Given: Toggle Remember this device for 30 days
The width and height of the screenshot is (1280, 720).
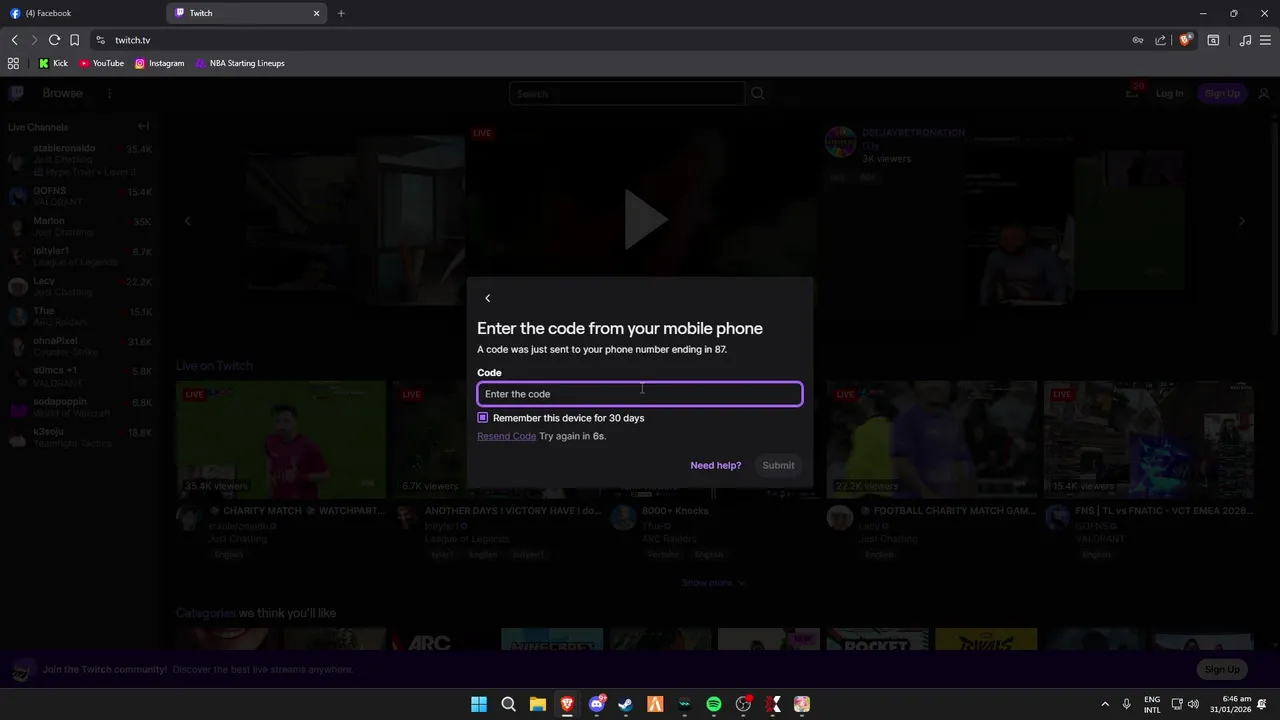Looking at the screenshot, I should click(483, 418).
